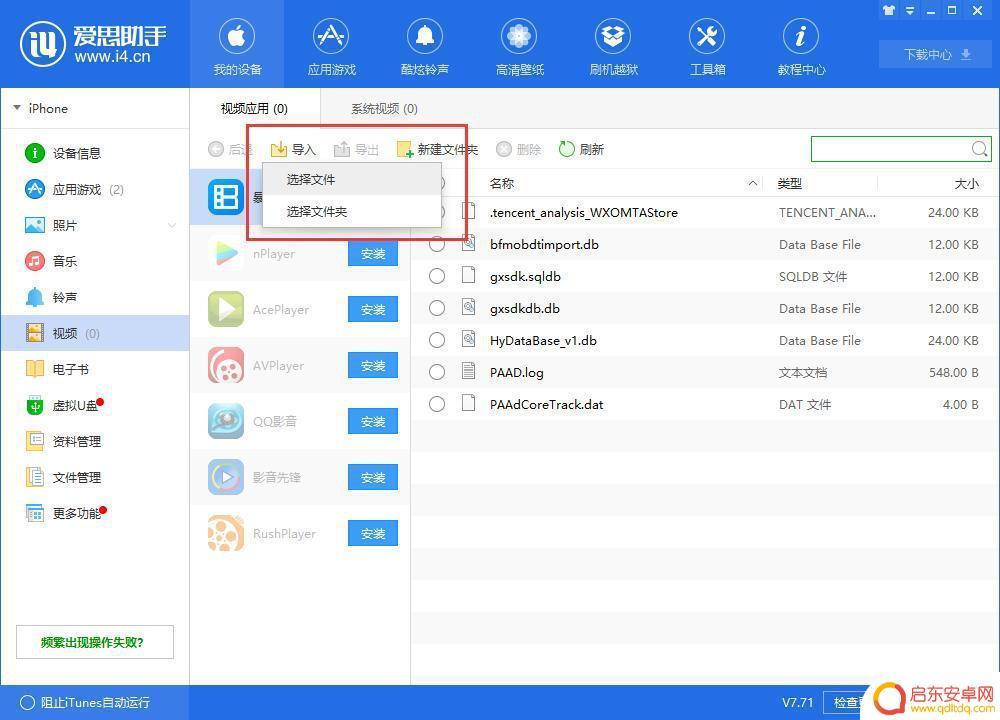Screen dimensions: 1000x720
Task: Expand the 照片 sidebar chevron
Action: [172, 225]
